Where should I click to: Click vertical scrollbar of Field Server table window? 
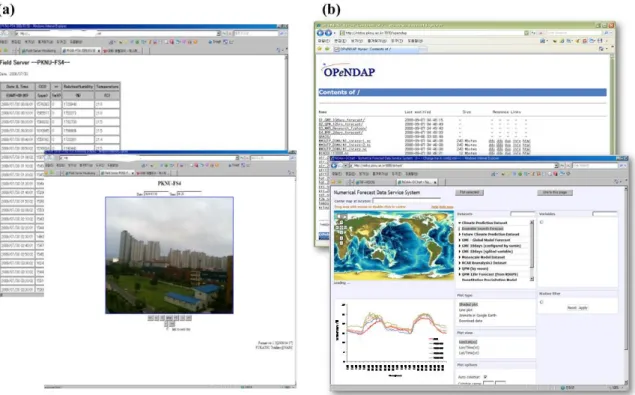[x=286, y=101]
